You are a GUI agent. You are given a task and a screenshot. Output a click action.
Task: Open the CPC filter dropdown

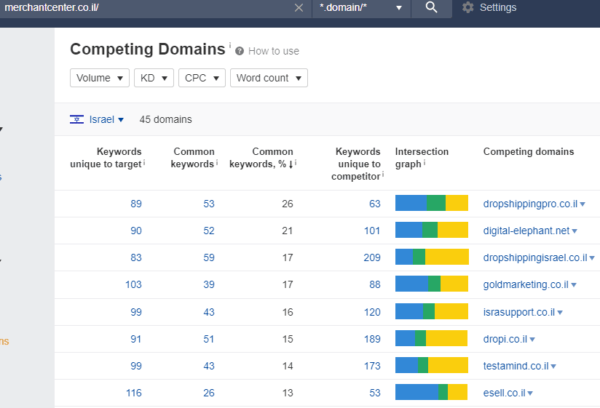coord(202,78)
